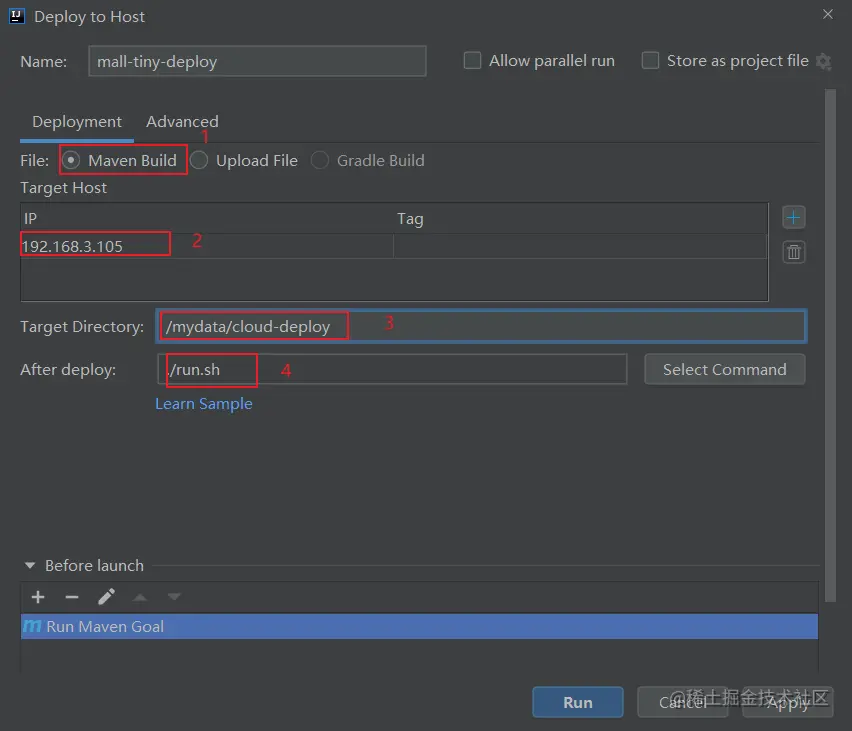852x731 pixels.
Task: Close the Deploy to Host dialog
Action: point(827,14)
